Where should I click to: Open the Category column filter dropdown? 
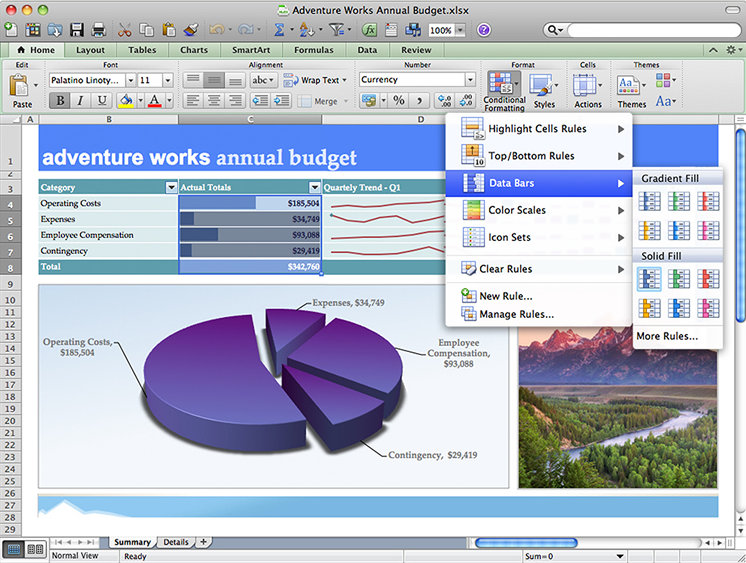point(171,188)
